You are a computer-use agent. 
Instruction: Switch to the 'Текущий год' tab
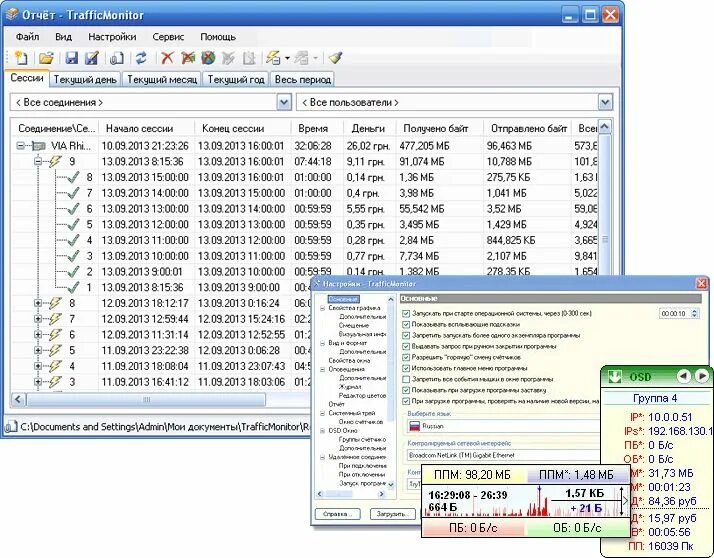click(x=236, y=79)
